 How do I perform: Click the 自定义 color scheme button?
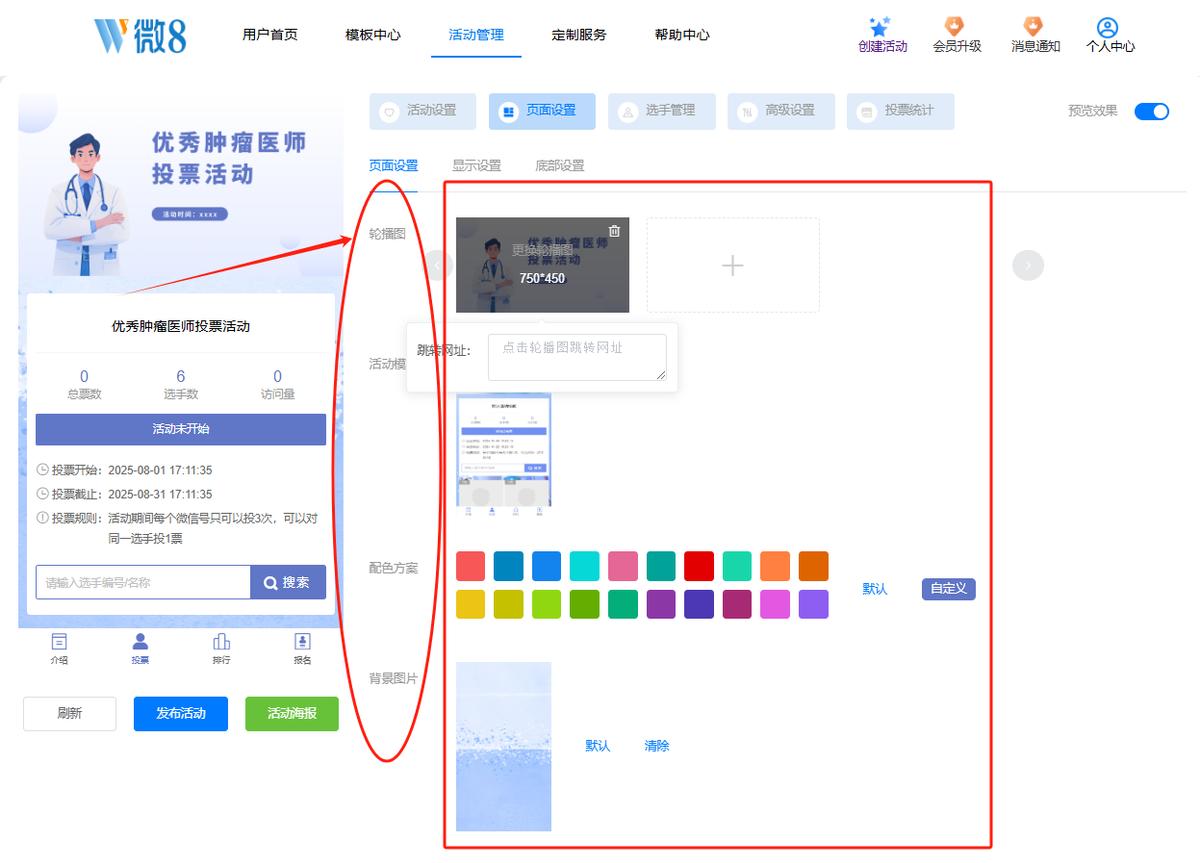948,589
